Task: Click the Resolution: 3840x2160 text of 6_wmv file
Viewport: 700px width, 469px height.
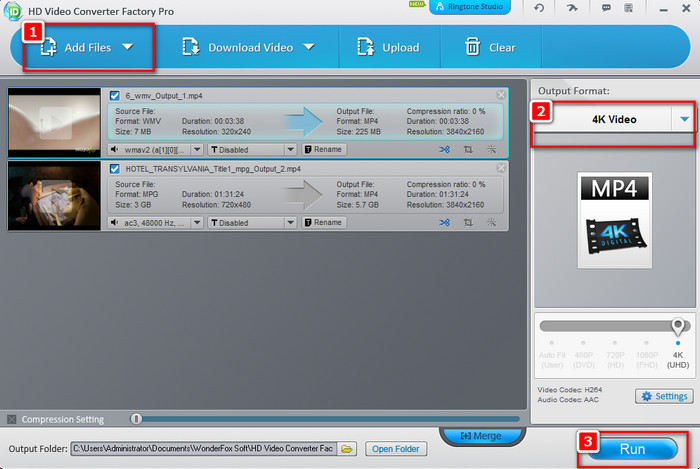Action: [445, 132]
